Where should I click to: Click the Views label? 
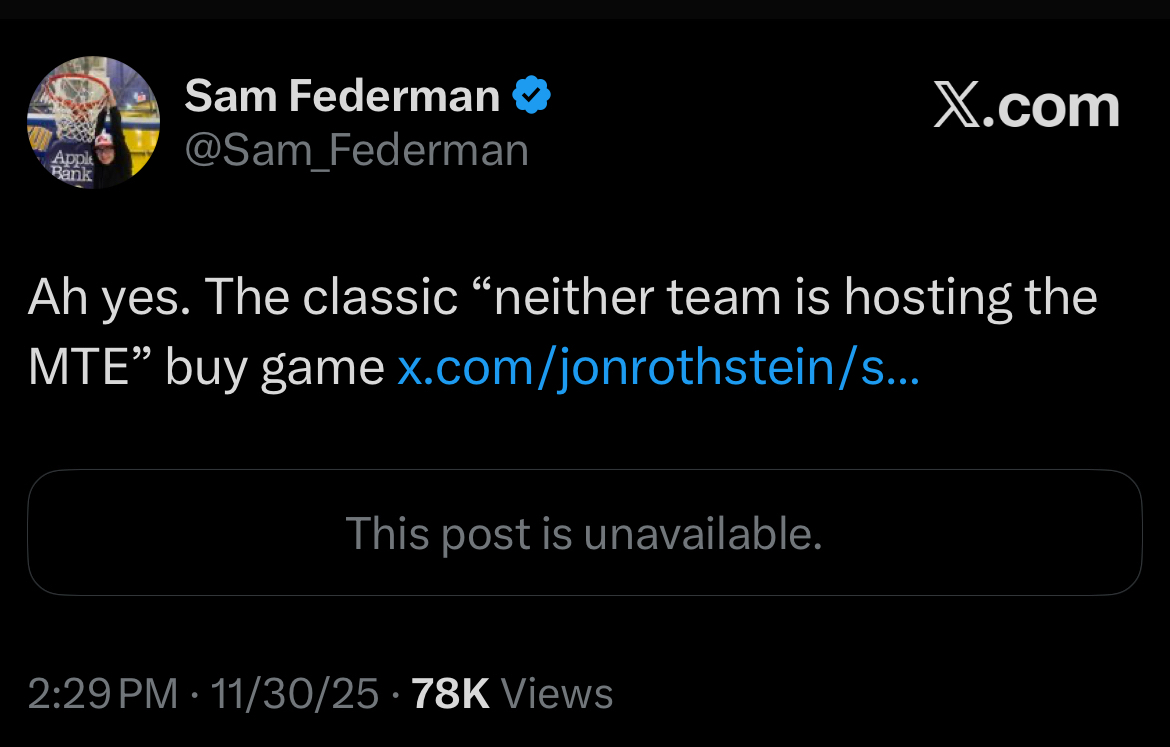point(556,693)
